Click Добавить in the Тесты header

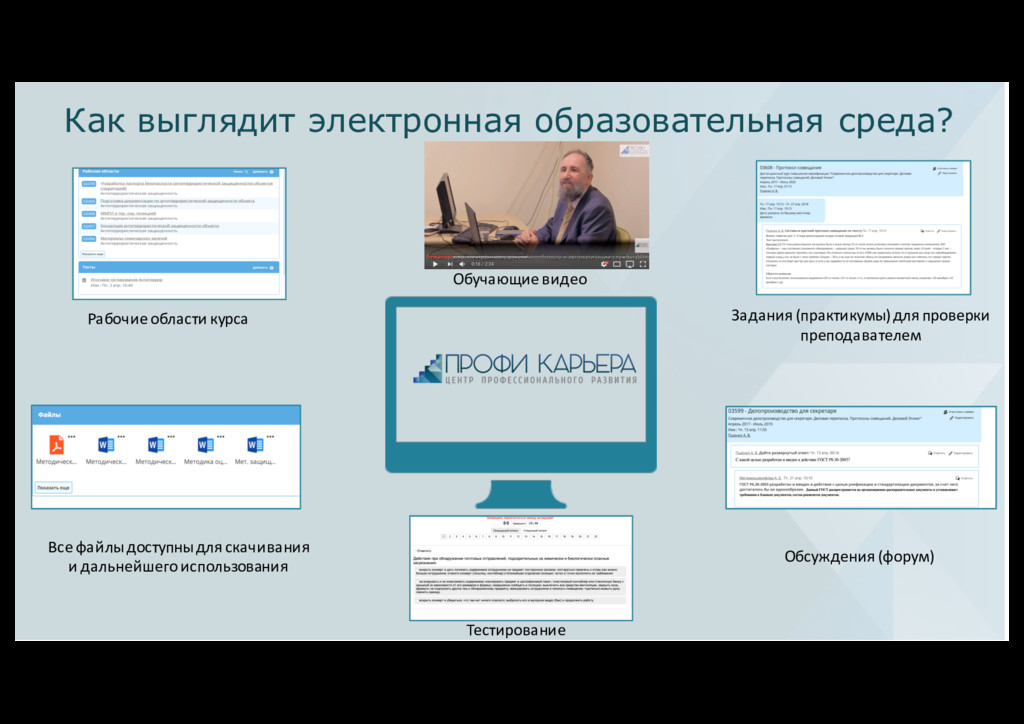[263, 268]
